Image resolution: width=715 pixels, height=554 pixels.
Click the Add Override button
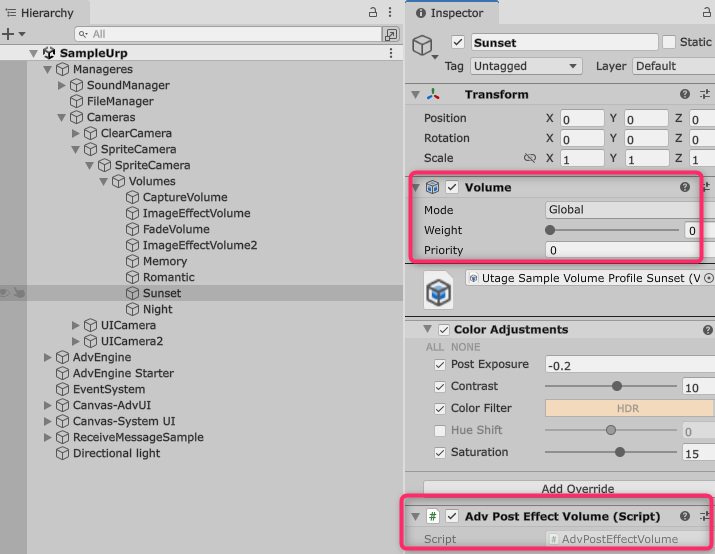[566, 489]
